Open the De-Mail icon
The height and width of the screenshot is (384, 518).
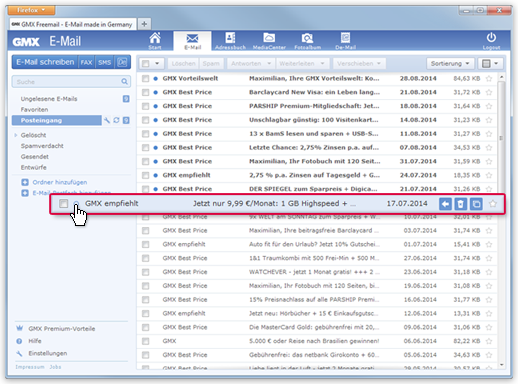pyautogui.click(x=345, y=41)
